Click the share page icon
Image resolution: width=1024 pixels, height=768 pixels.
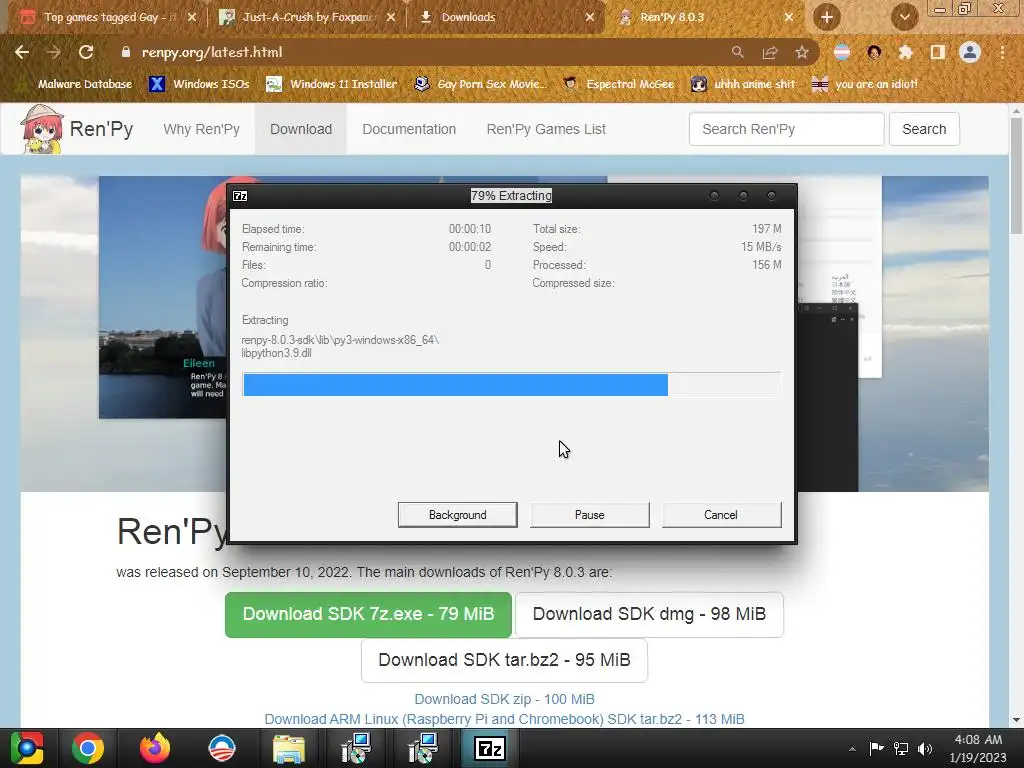(770, 52)
